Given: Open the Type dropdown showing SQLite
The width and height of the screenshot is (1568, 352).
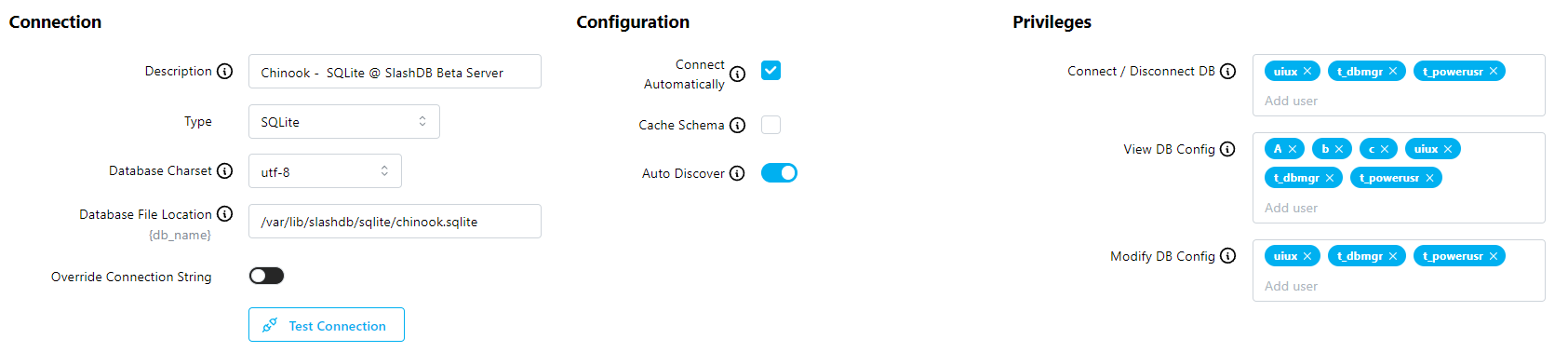Looking at the screenshot, I should tap(343, 122).
